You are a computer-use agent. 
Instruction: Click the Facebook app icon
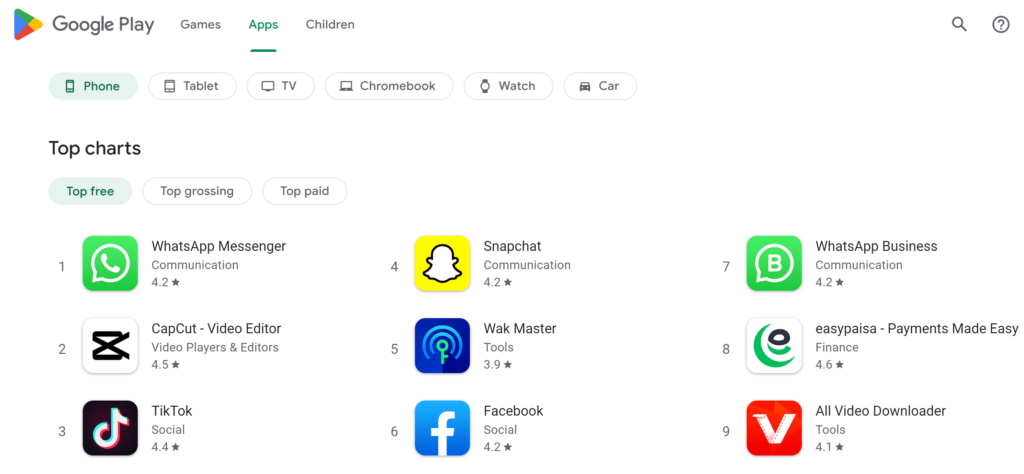pyautogui.click(x=442, y=428)
